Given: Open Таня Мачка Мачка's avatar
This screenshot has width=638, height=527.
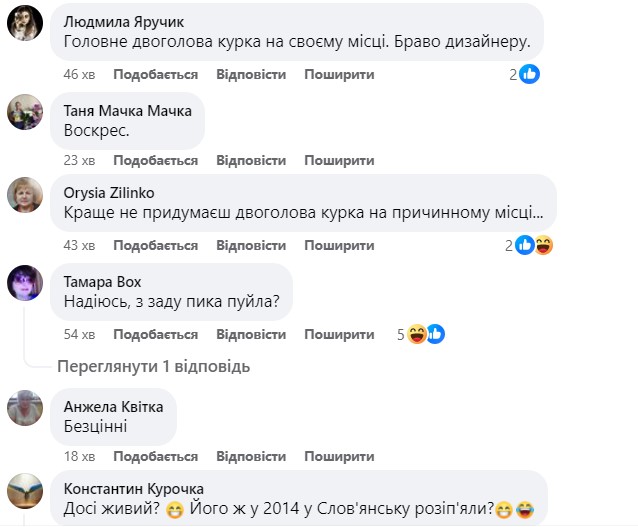Looking at the screenshot, I should point(24,111).
